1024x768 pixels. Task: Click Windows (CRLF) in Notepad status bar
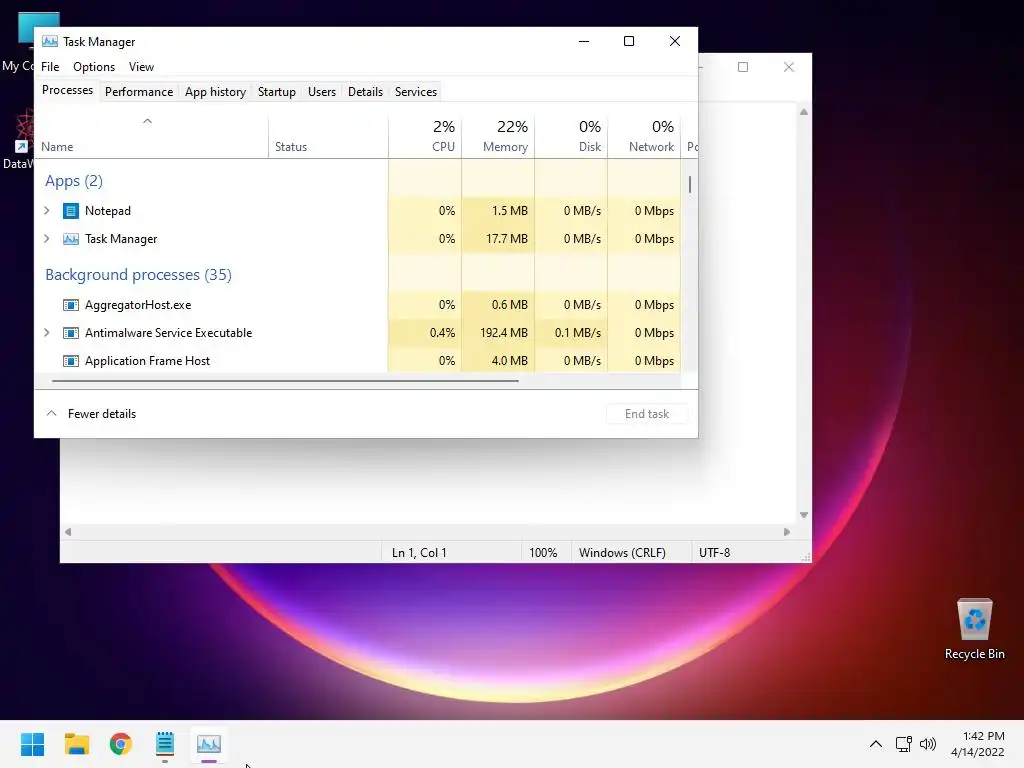(622, 552)
